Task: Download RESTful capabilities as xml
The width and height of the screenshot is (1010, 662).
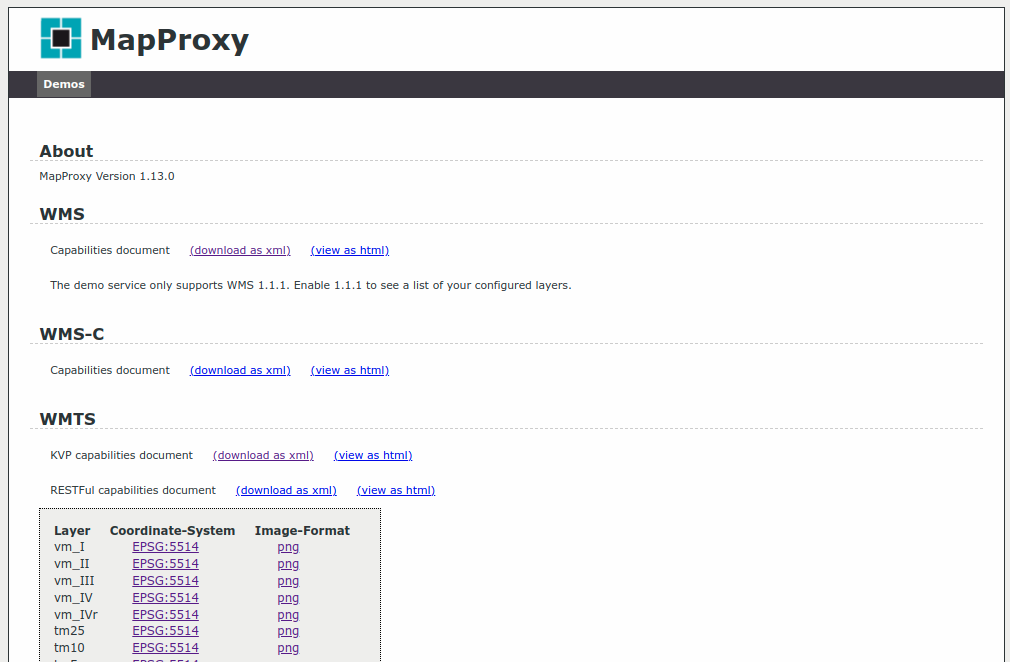Action: click(286, 491)
